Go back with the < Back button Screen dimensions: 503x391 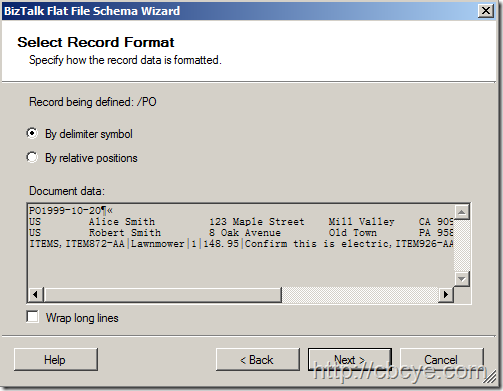tap(258, 359)
